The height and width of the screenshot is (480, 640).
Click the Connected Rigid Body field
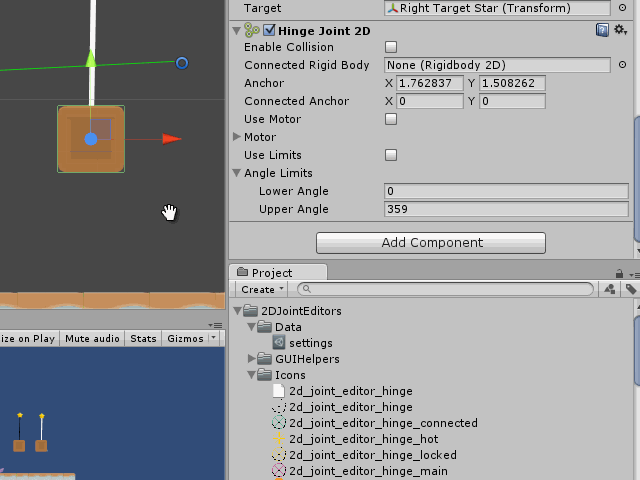497,65
